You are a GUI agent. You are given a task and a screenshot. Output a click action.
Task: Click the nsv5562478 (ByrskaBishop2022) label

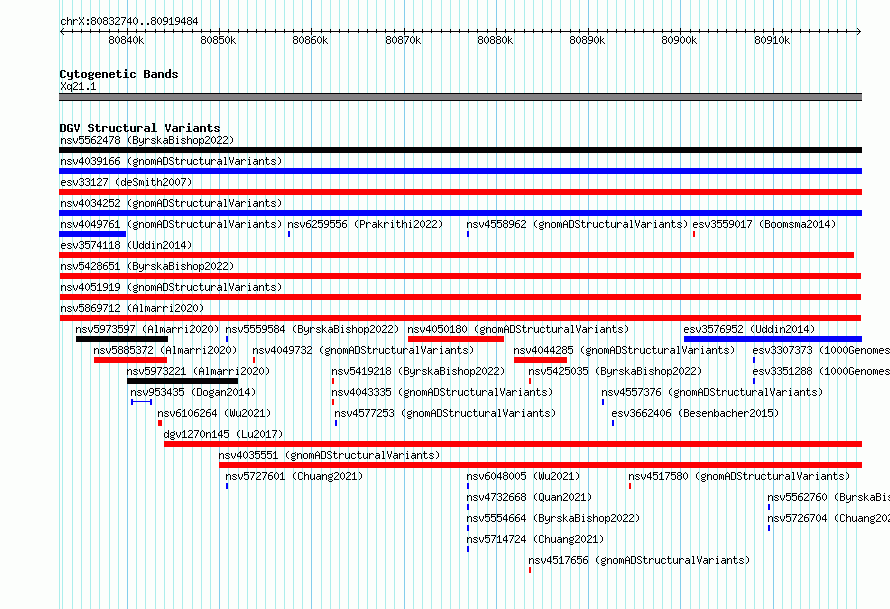(147, 140)
